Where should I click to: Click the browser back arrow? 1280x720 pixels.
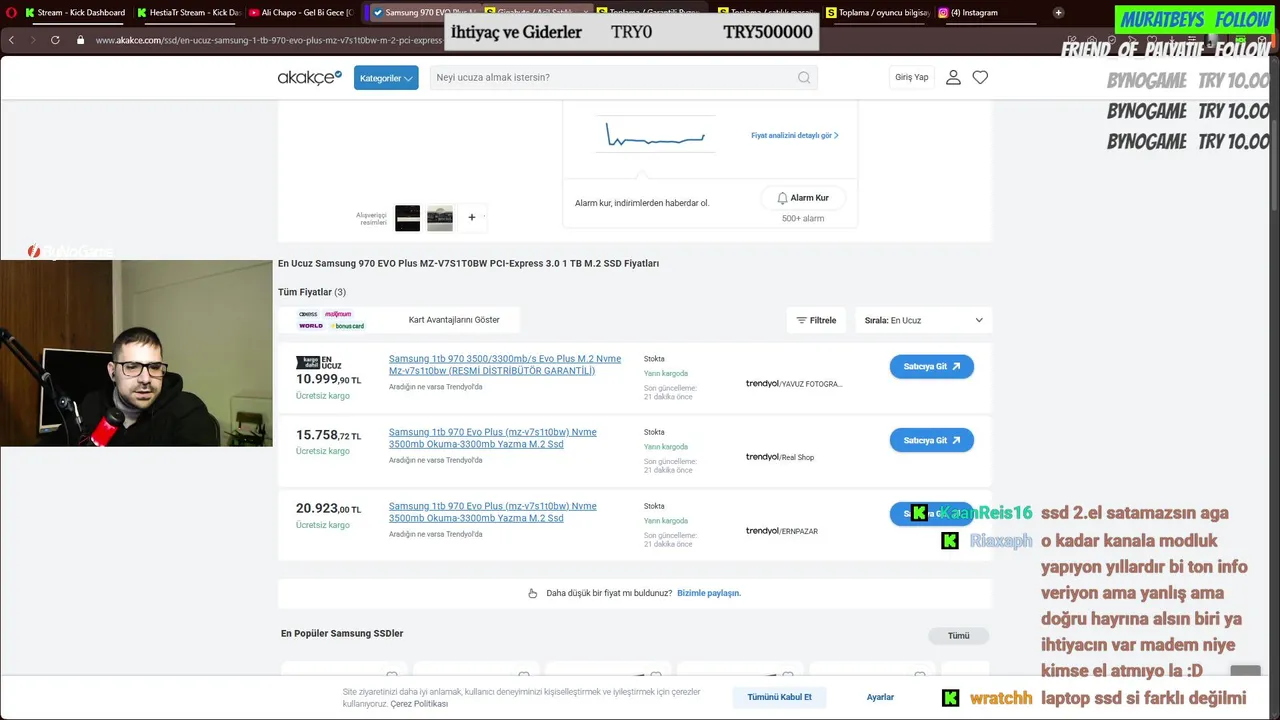click(x=11, y=40)
